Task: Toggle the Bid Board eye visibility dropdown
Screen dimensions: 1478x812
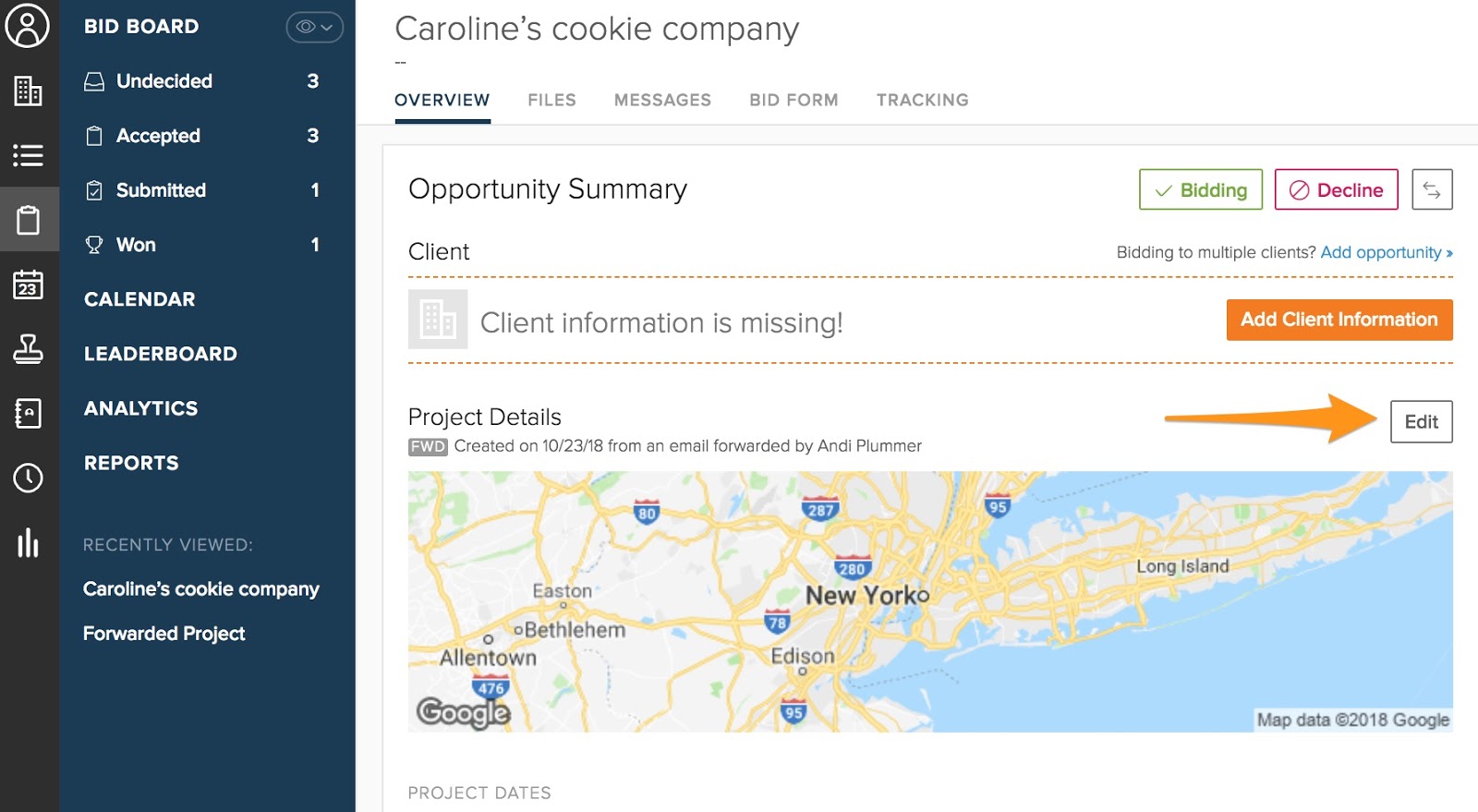Action: [314, 27]
